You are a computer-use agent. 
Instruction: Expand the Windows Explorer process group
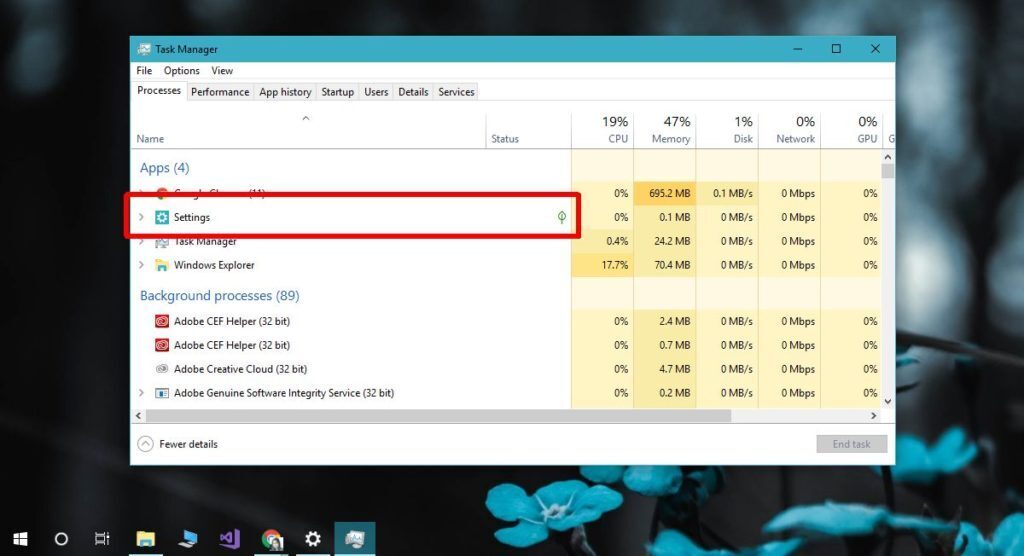tap(141, 265)
